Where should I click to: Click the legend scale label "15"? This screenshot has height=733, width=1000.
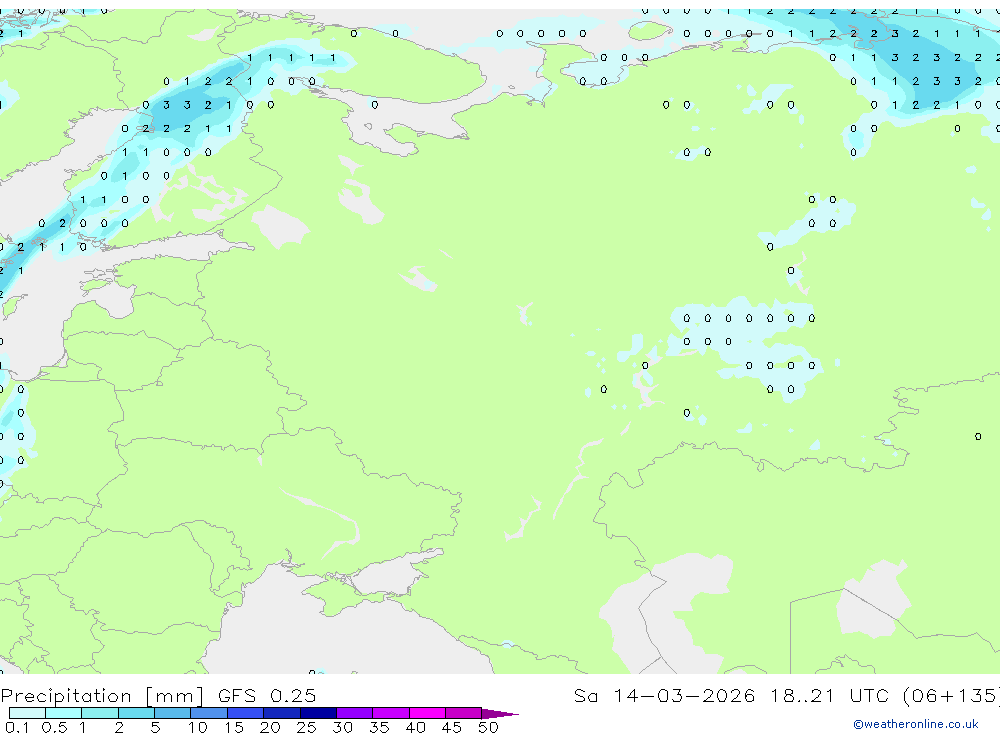coord(234,727)
